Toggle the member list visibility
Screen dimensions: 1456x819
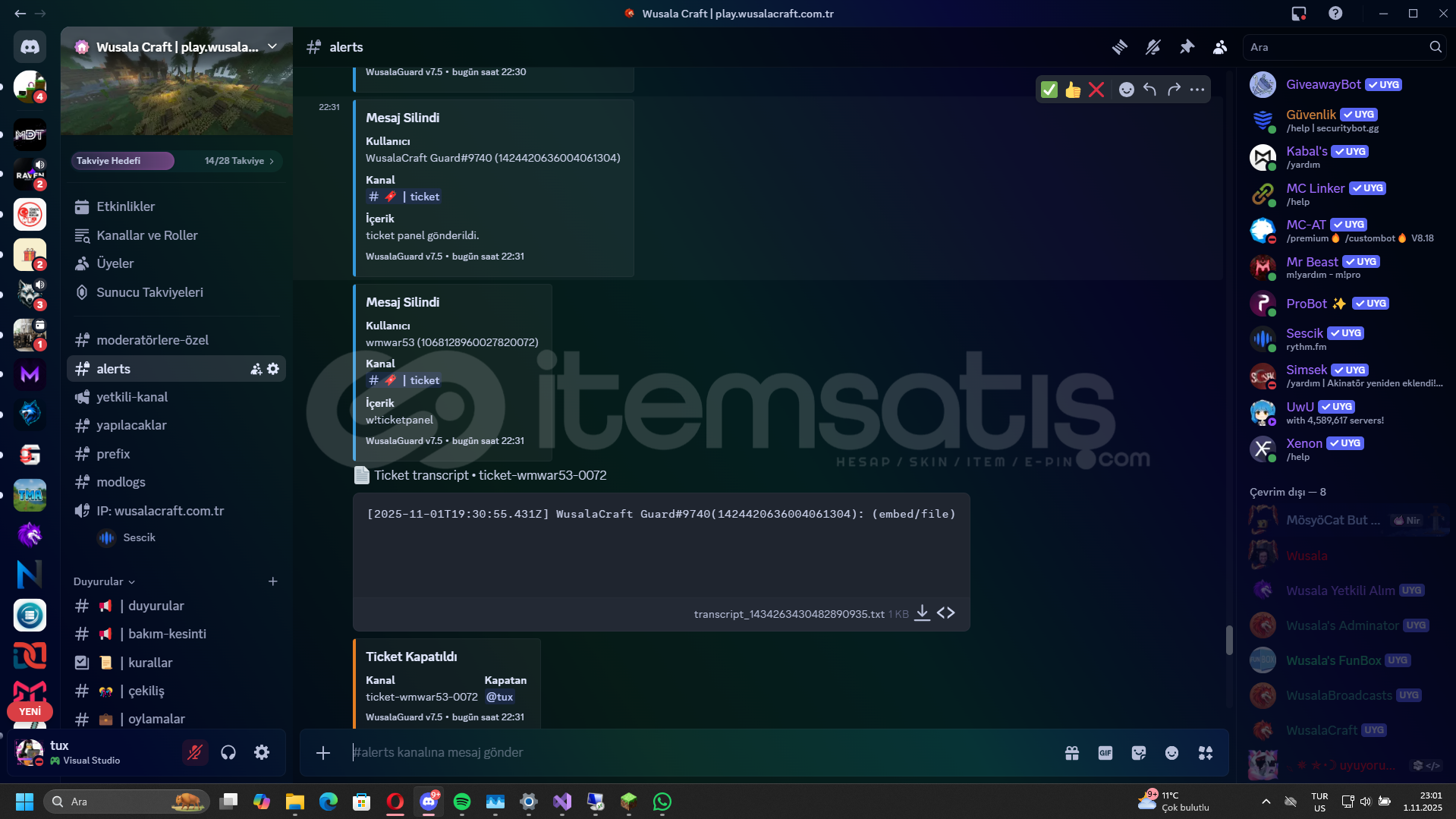[1220, 47]
